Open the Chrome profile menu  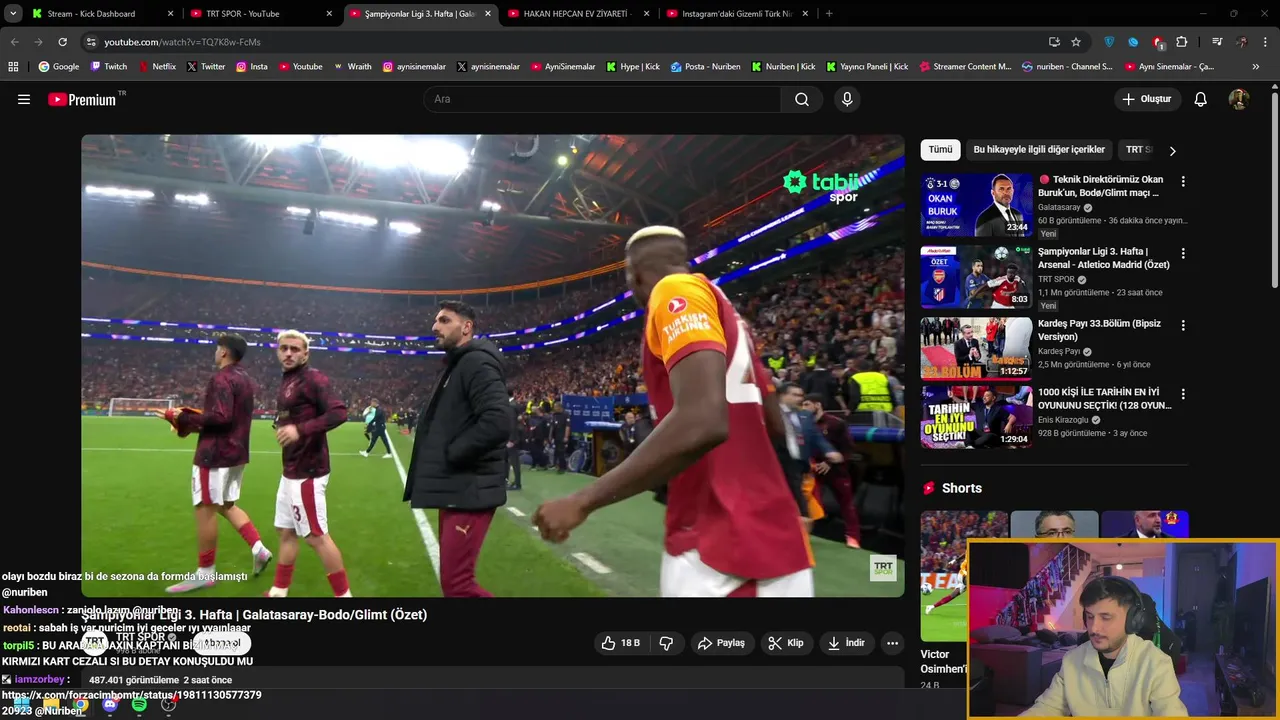[1241, 42]
